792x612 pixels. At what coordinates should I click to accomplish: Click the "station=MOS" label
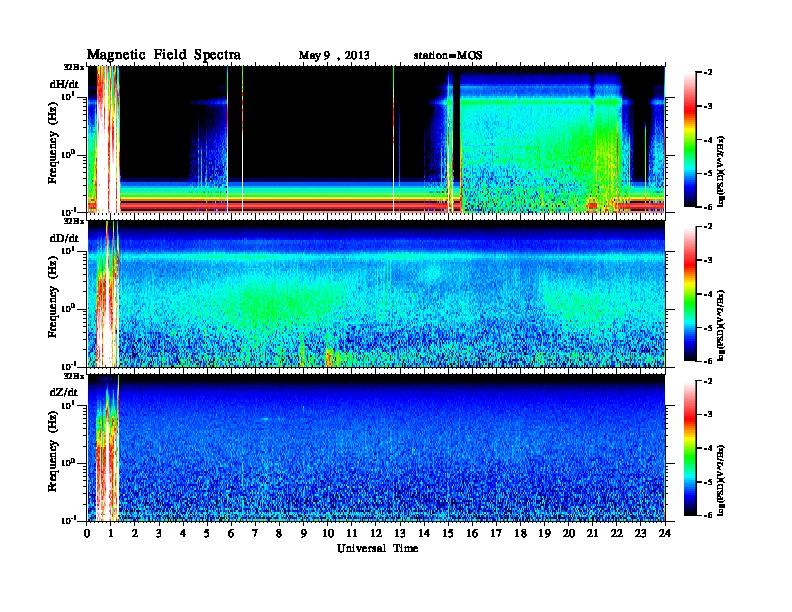point(448,56)
